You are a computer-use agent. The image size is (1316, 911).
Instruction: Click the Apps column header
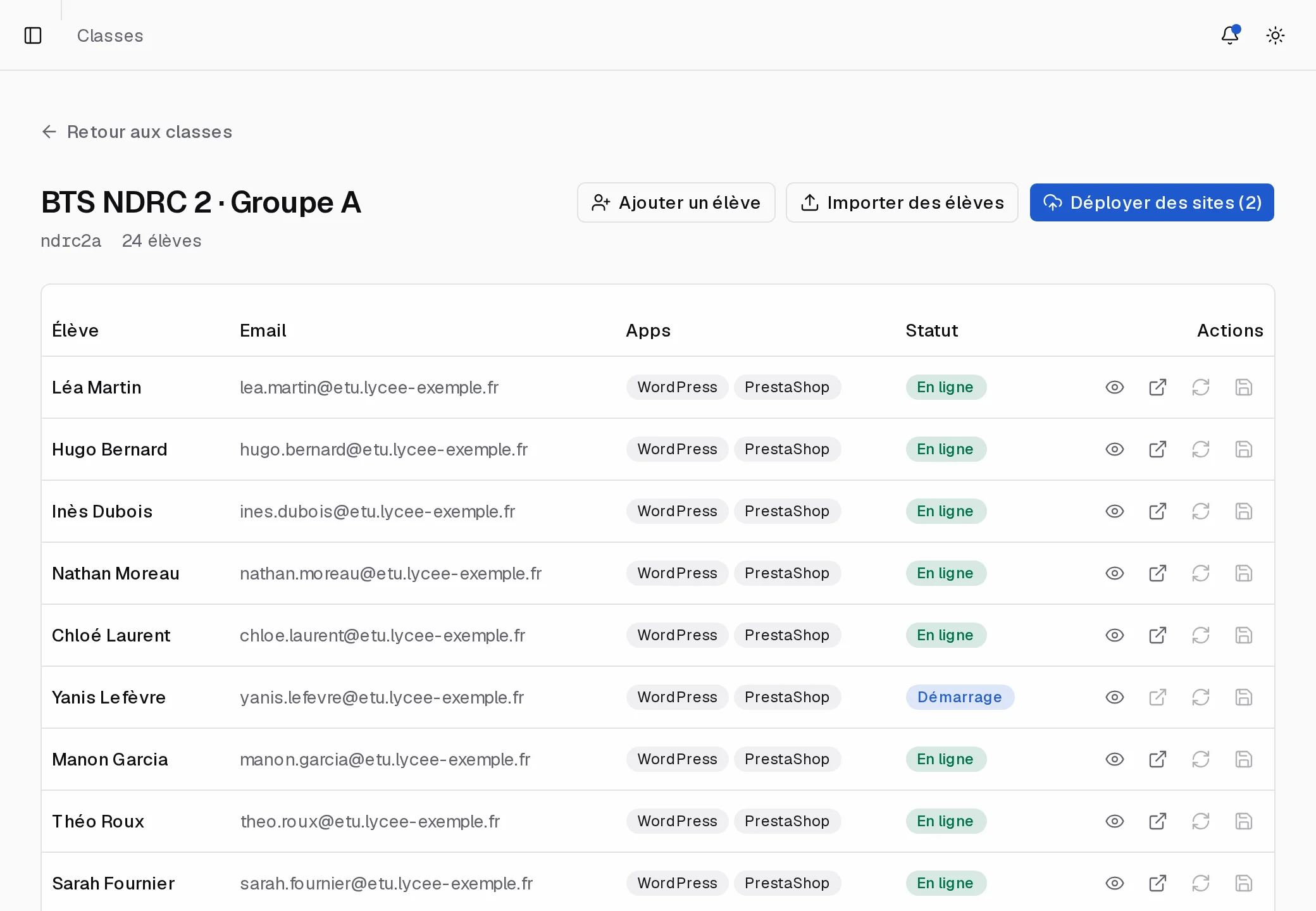[648, 330]
